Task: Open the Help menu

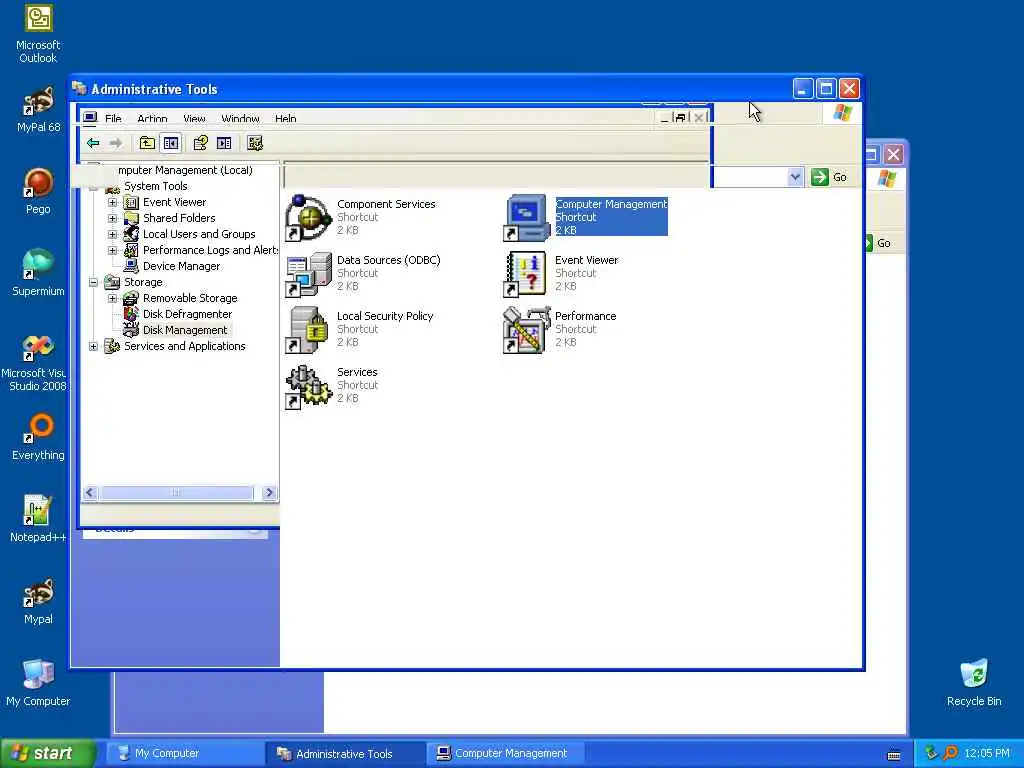Action: pyautogui.click(x=285, y=118)
